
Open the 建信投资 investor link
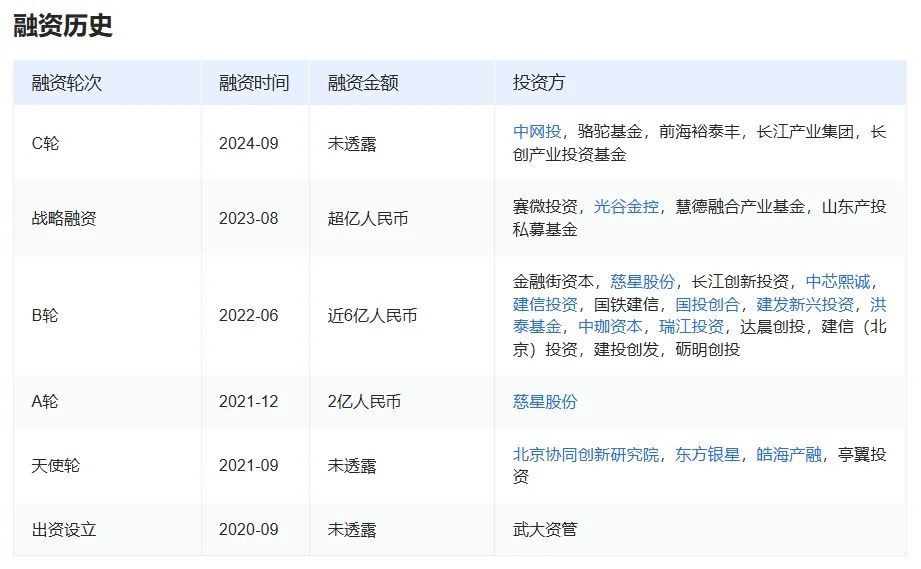tap(545, 305)
